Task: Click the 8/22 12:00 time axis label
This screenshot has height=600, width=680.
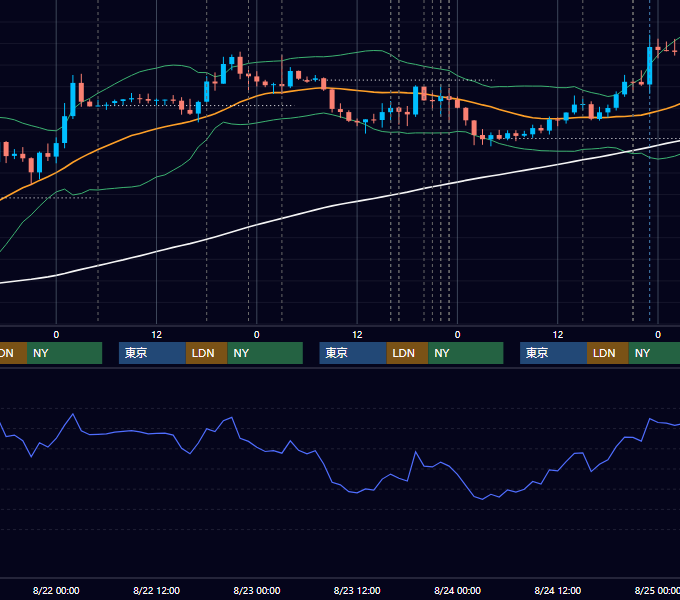Action: click(156, 590)
